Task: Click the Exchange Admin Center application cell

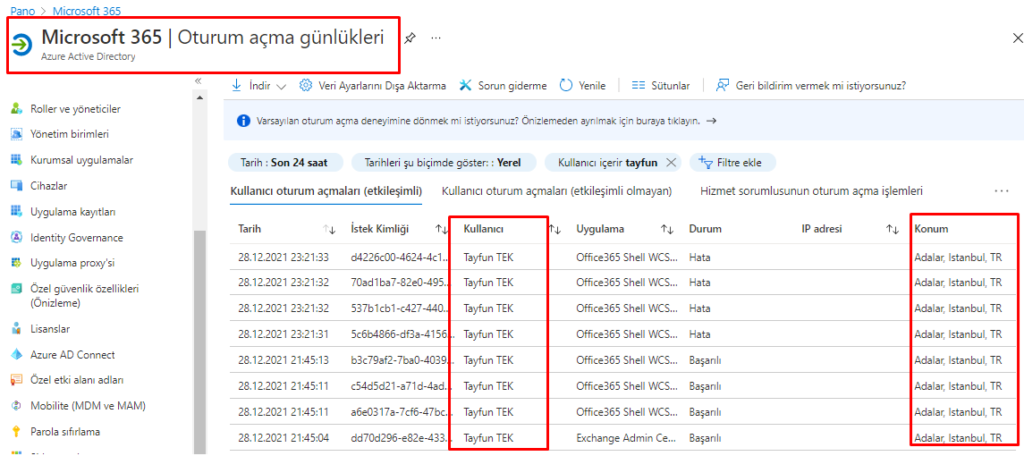Action: pyautogui.click(x=627, y=437)
